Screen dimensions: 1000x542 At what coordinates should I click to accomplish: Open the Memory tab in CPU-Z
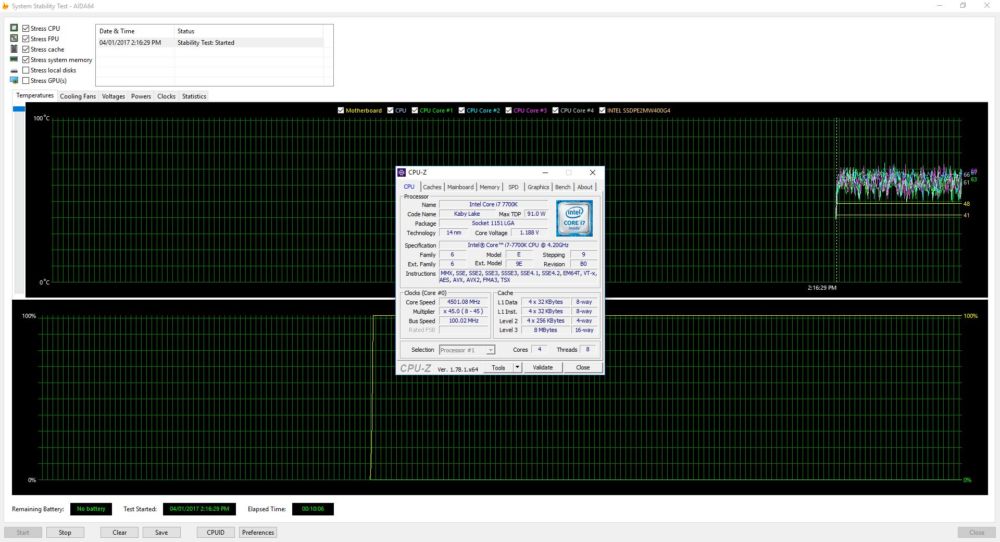point(489,187)
